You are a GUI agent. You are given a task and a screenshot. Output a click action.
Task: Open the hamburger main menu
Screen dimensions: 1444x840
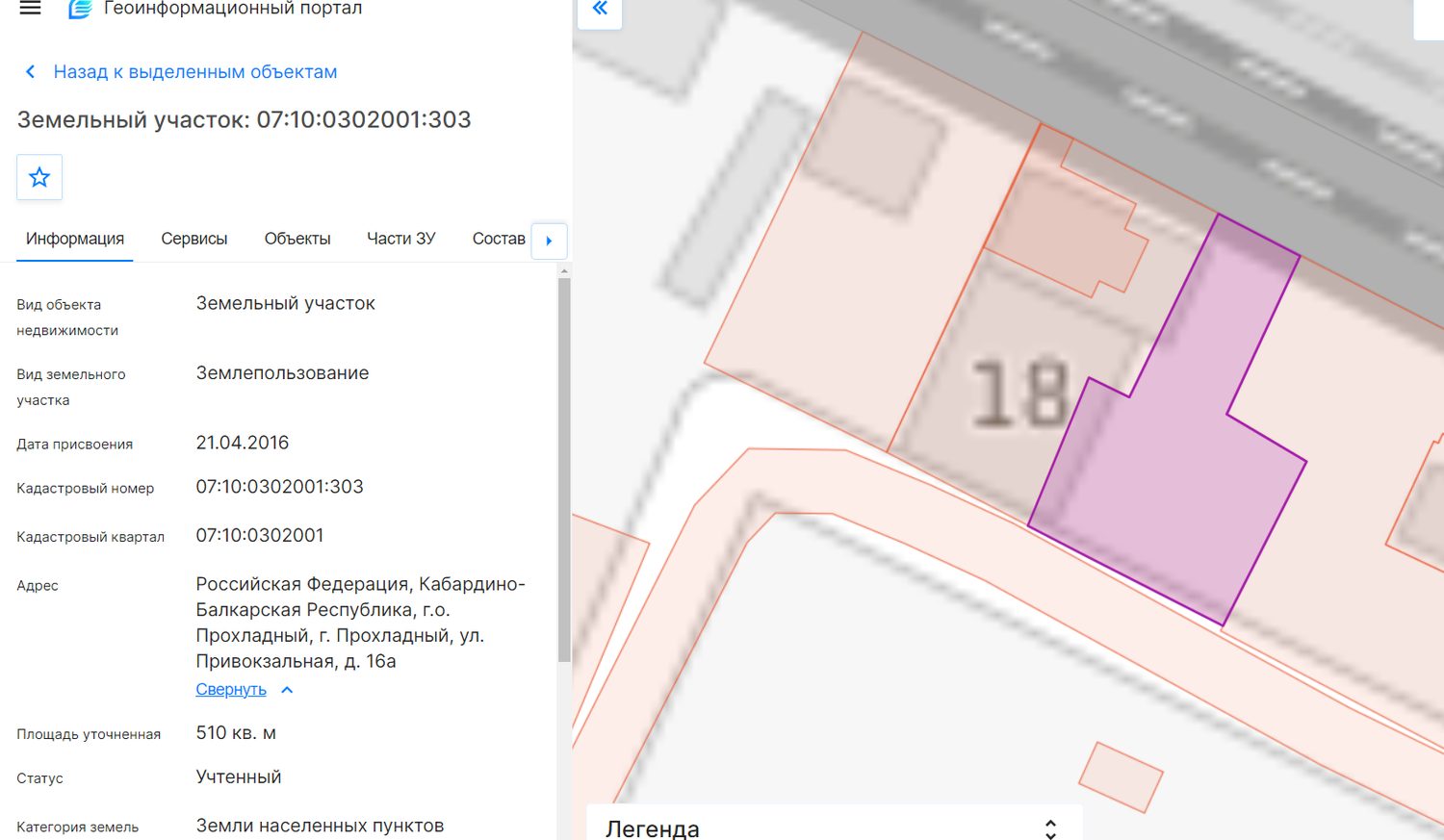[31, 8]
